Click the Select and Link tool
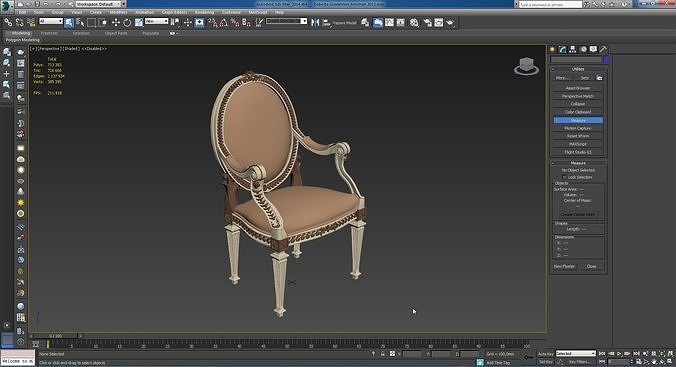The image size is (676, 367). 8,22
